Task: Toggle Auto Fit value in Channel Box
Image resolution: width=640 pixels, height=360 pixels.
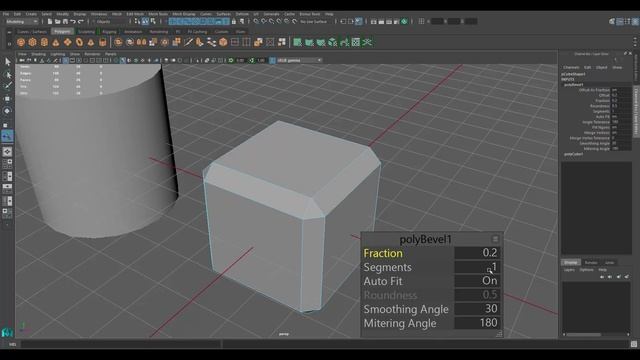Action: click(621, 117)
